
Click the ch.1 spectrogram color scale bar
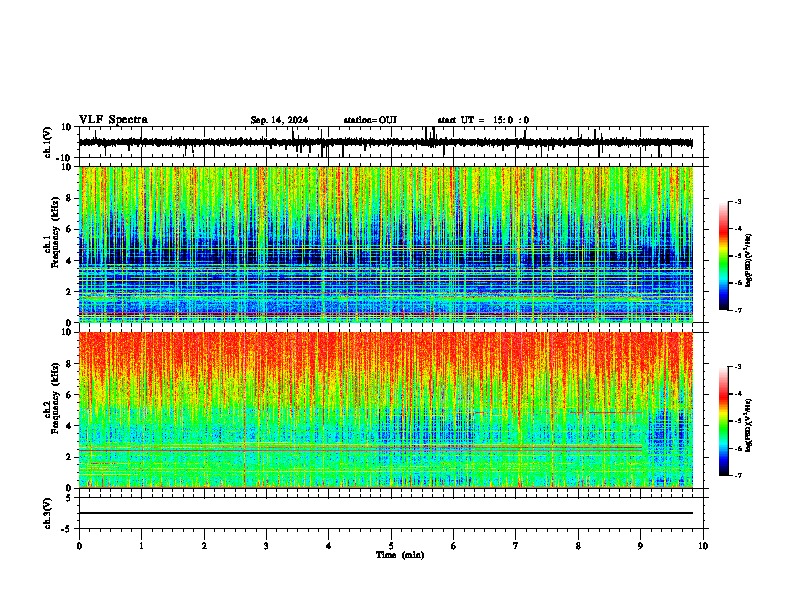723,256
